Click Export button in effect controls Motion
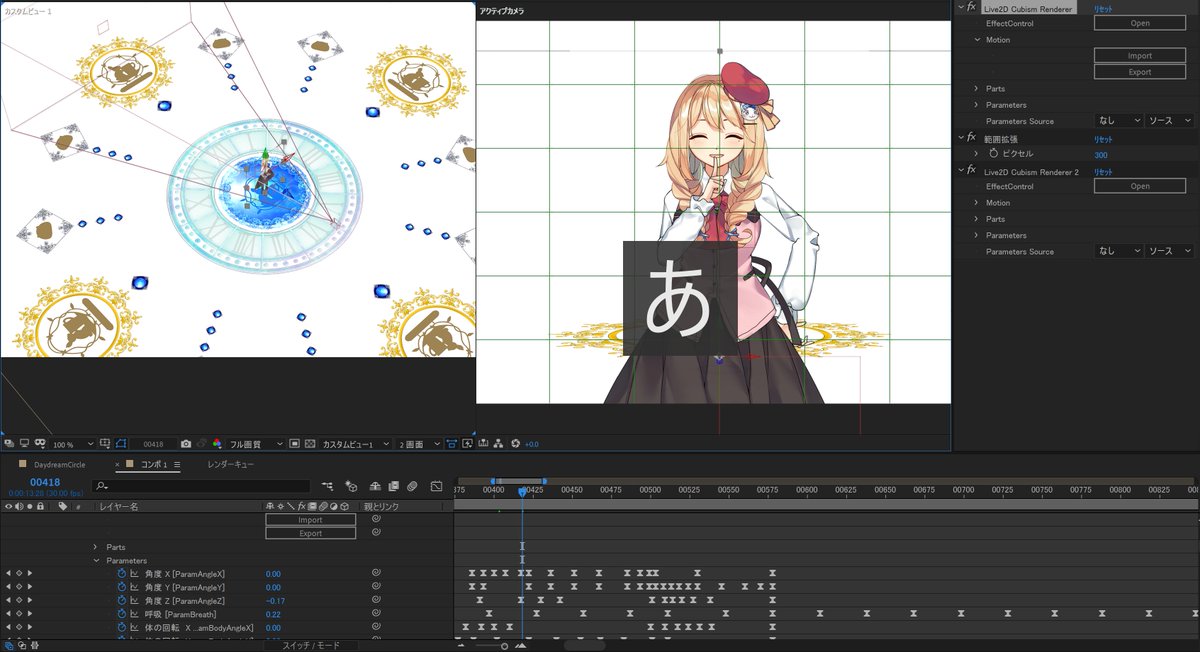The height and width of the screenshot is (652, 1200). pyautogui.click(x=1140, y=72)
